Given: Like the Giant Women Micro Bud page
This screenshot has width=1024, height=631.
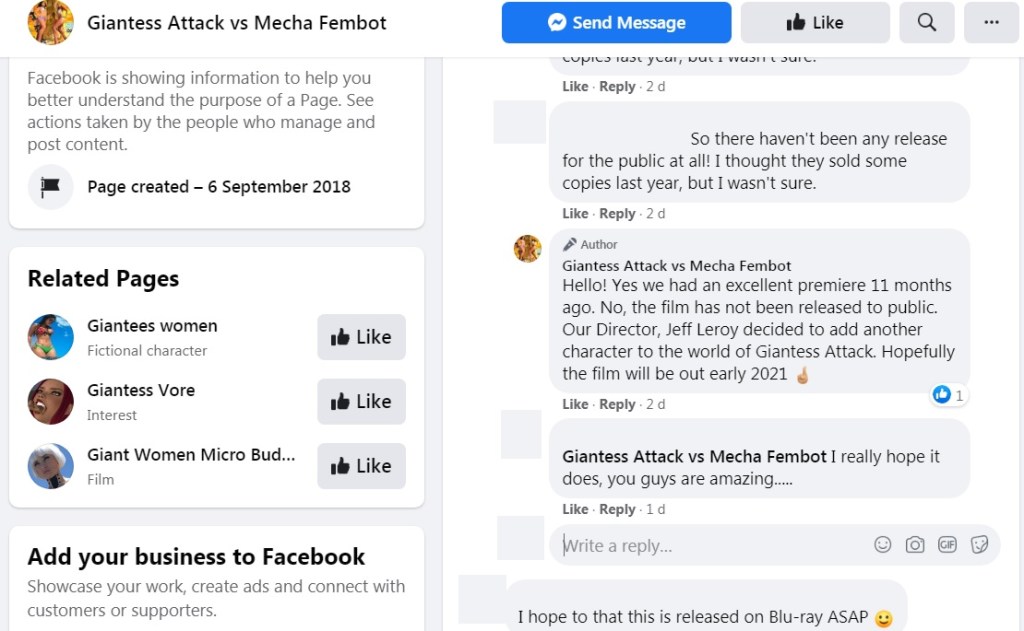Looking at the screenshot, I should coord(361,466).
